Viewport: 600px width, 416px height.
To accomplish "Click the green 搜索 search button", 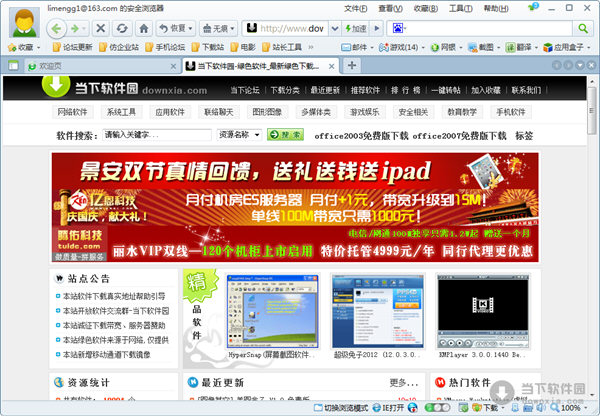I will coord(284,134).
